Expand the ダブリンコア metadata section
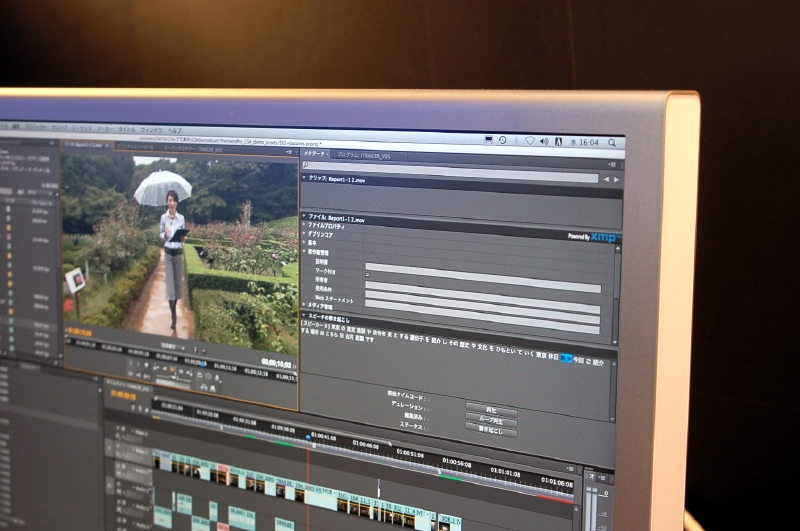800x531 pixels. point(305,235)
